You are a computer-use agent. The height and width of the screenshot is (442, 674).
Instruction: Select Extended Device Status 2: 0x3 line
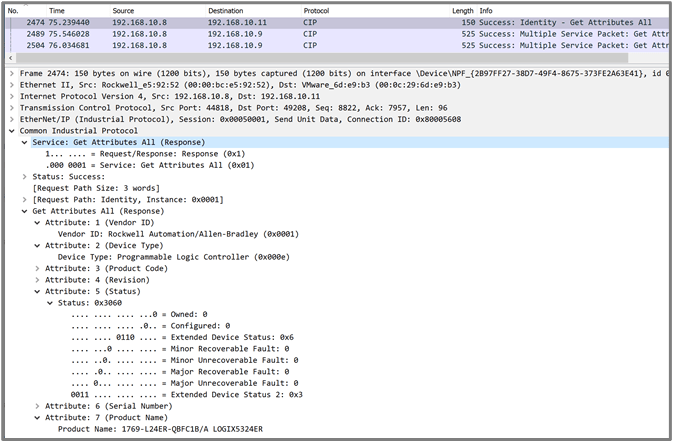(187, 395)
